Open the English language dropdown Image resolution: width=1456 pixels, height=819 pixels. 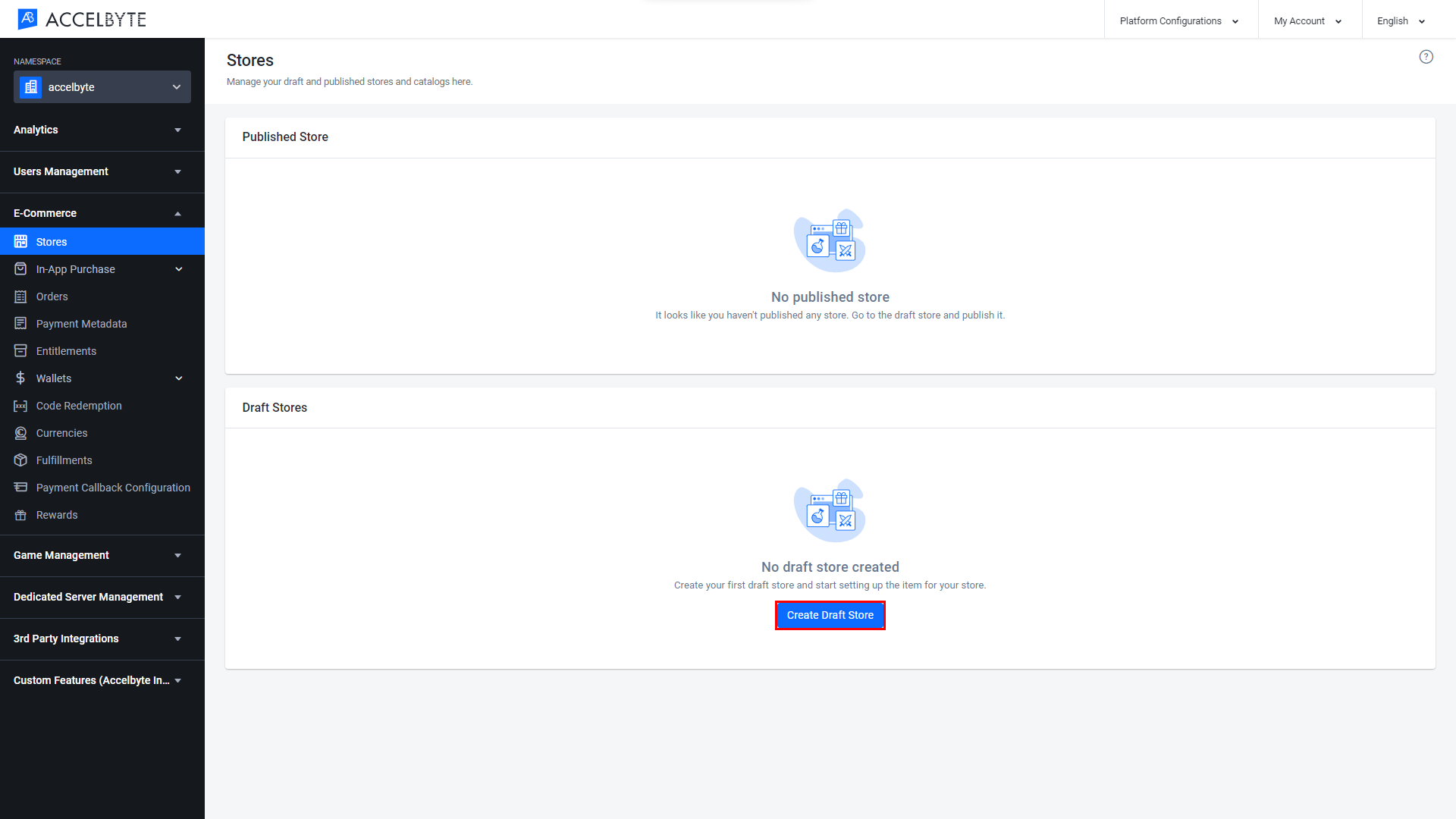coord(1402,21)
